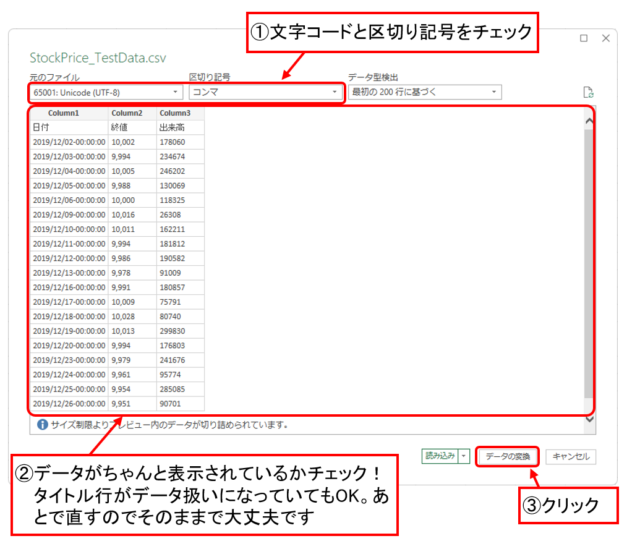Image resolution: width=640 pixels, height=541 pixels.
Task: Click the キャンセル button
Action: pos(571,456)
